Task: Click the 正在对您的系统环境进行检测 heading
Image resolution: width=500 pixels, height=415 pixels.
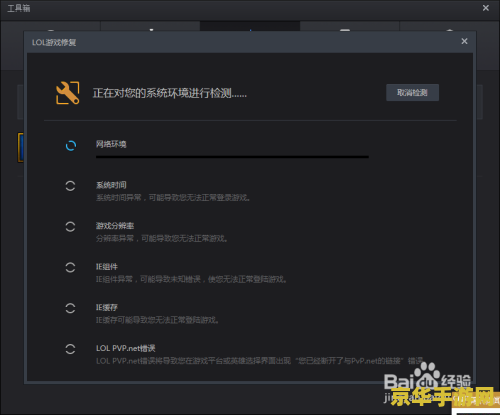Action: point(170,93)
